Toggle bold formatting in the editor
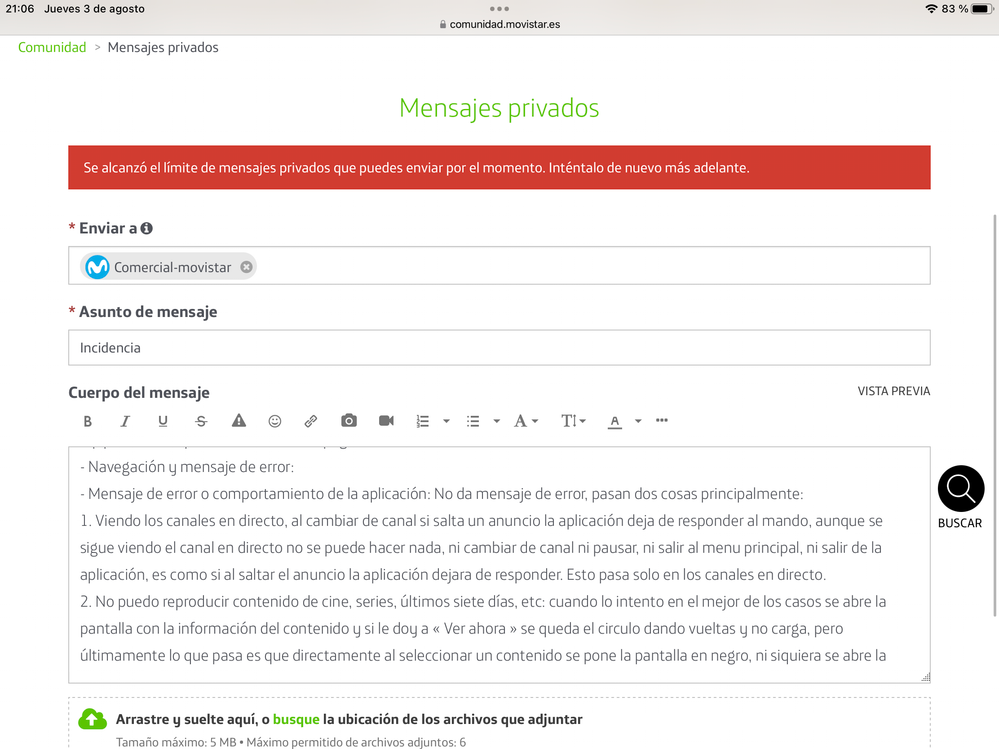The height and width of the screenshot is (749, 999). pyautogui.click(x=88, y=421)
